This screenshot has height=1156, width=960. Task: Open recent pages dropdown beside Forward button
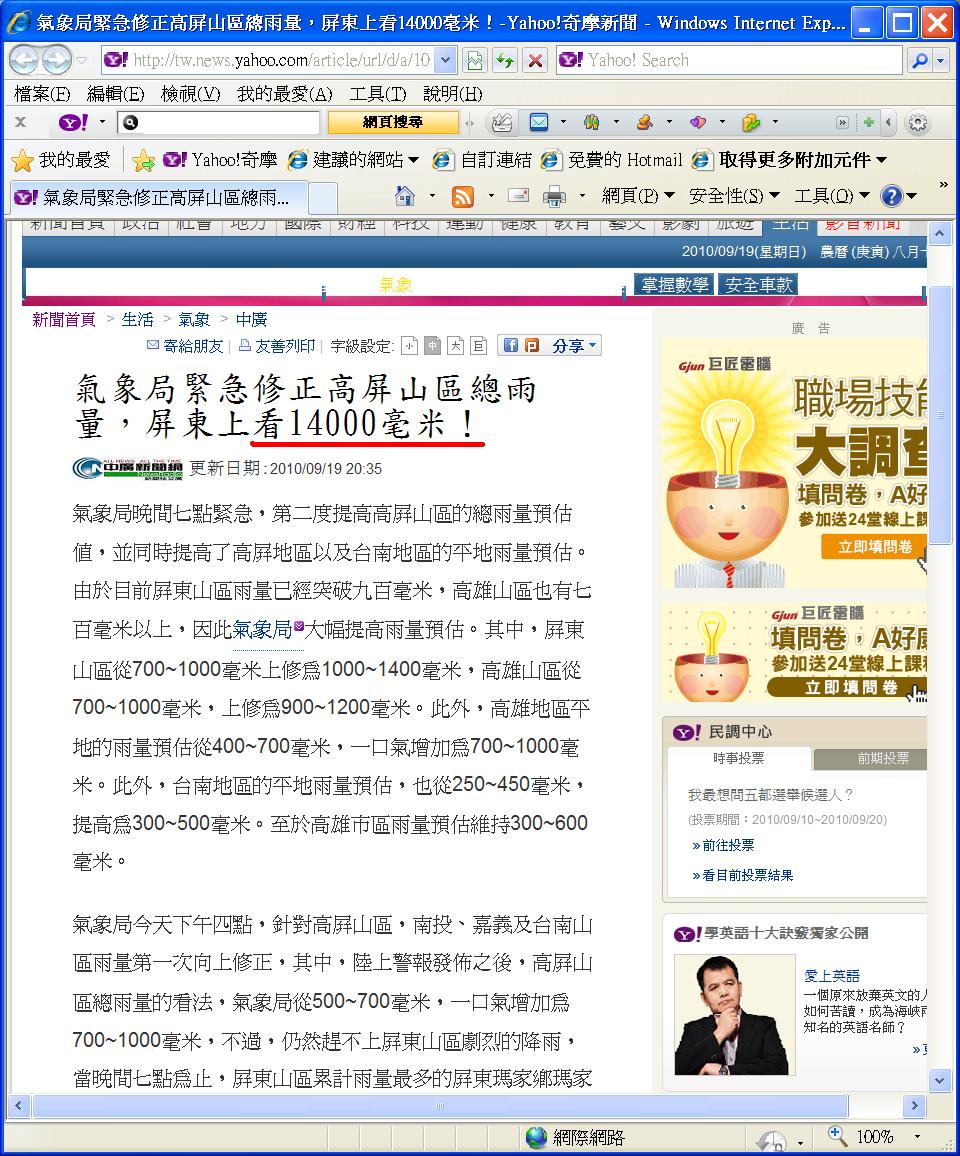click(82, 60)
